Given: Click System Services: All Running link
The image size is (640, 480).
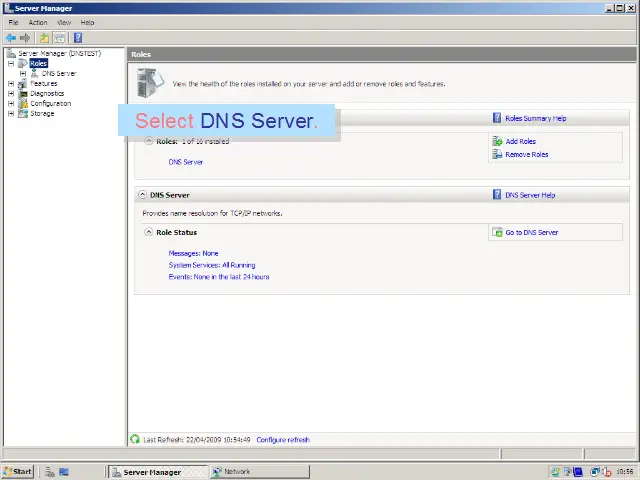Looking at the screenshot, I should (212, 265).
